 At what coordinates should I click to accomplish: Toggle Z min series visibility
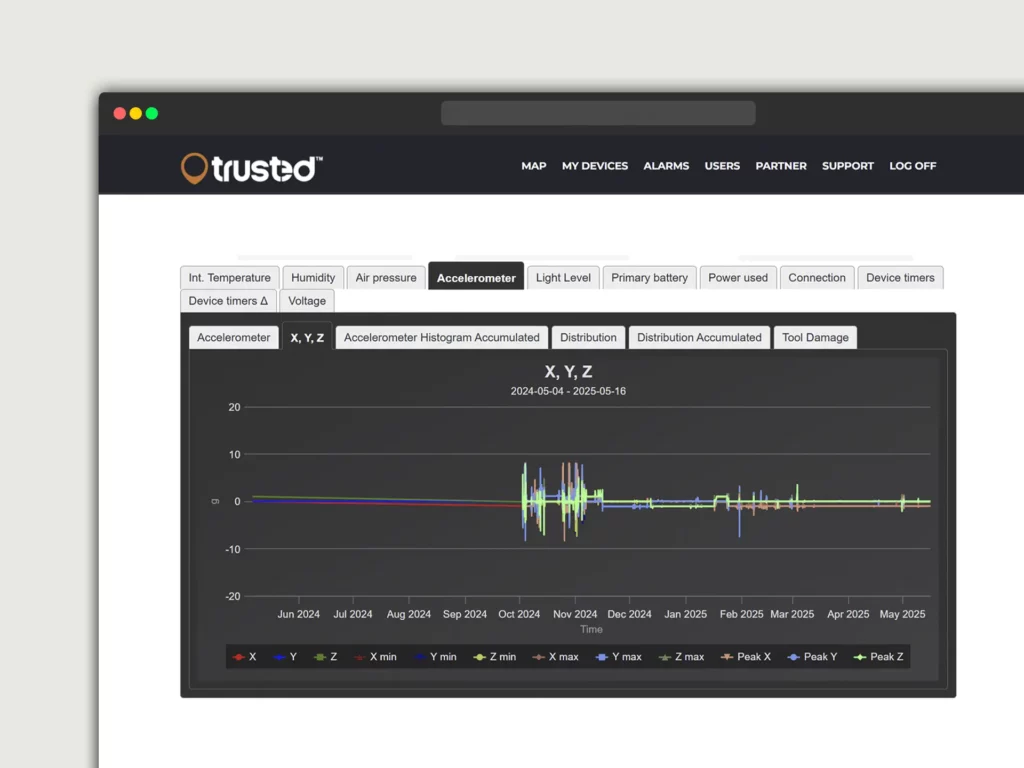pos(495,657)
